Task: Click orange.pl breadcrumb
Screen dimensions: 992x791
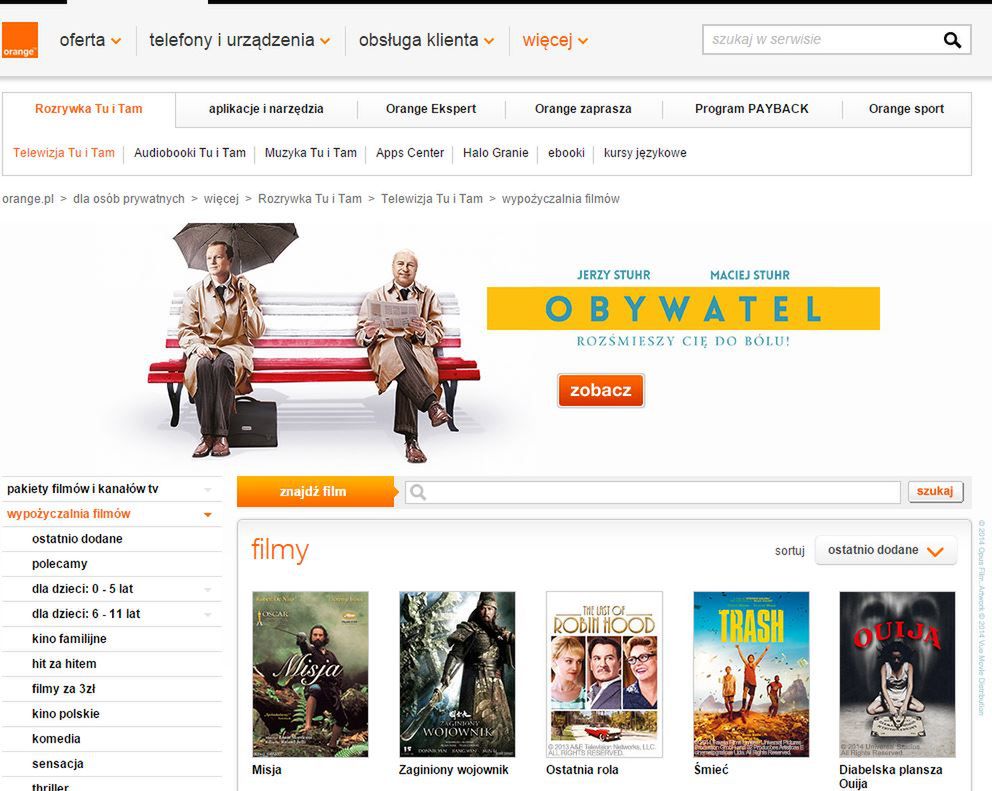Action: pyautogui.click(x=28, y=199)
